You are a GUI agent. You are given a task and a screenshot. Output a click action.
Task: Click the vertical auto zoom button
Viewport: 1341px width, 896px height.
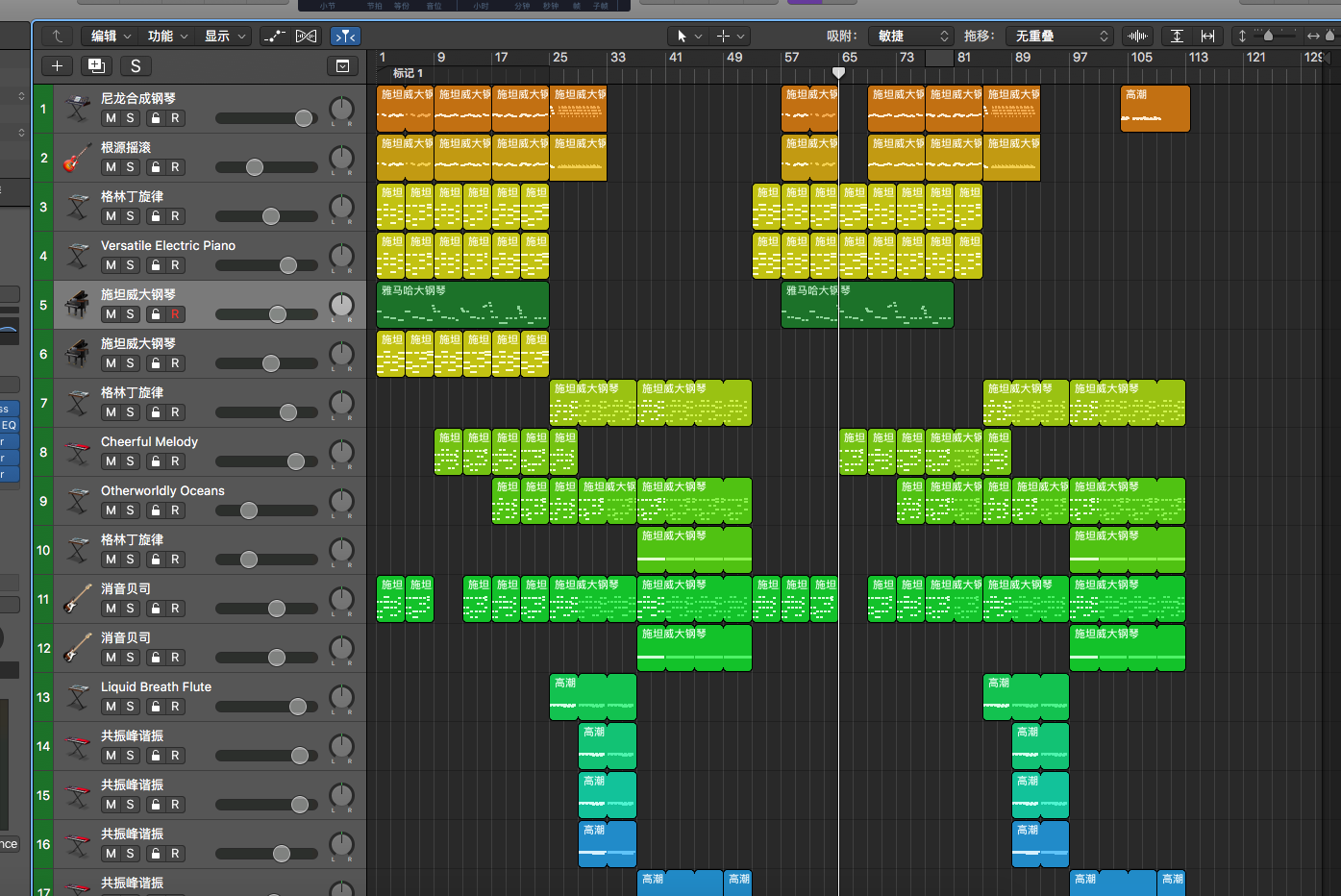[x=1177, y=36]
